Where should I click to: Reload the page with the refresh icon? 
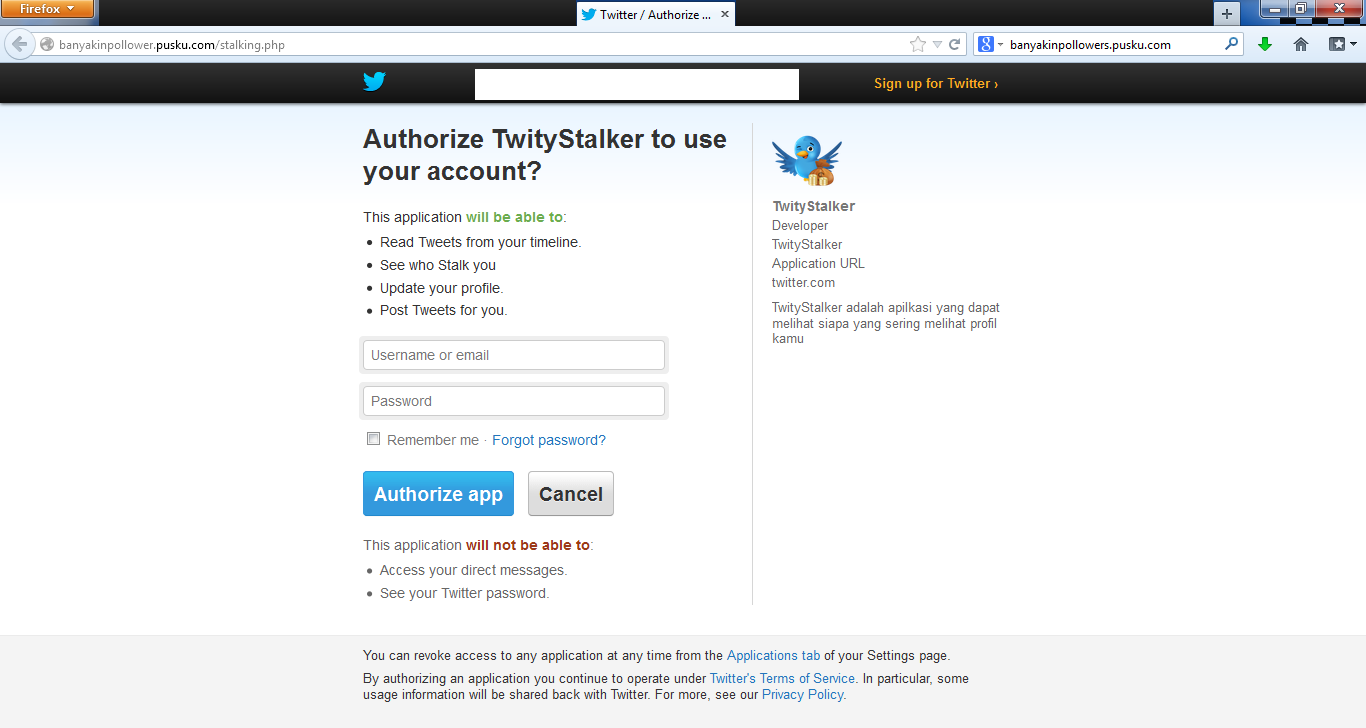(x=955, y=44)
